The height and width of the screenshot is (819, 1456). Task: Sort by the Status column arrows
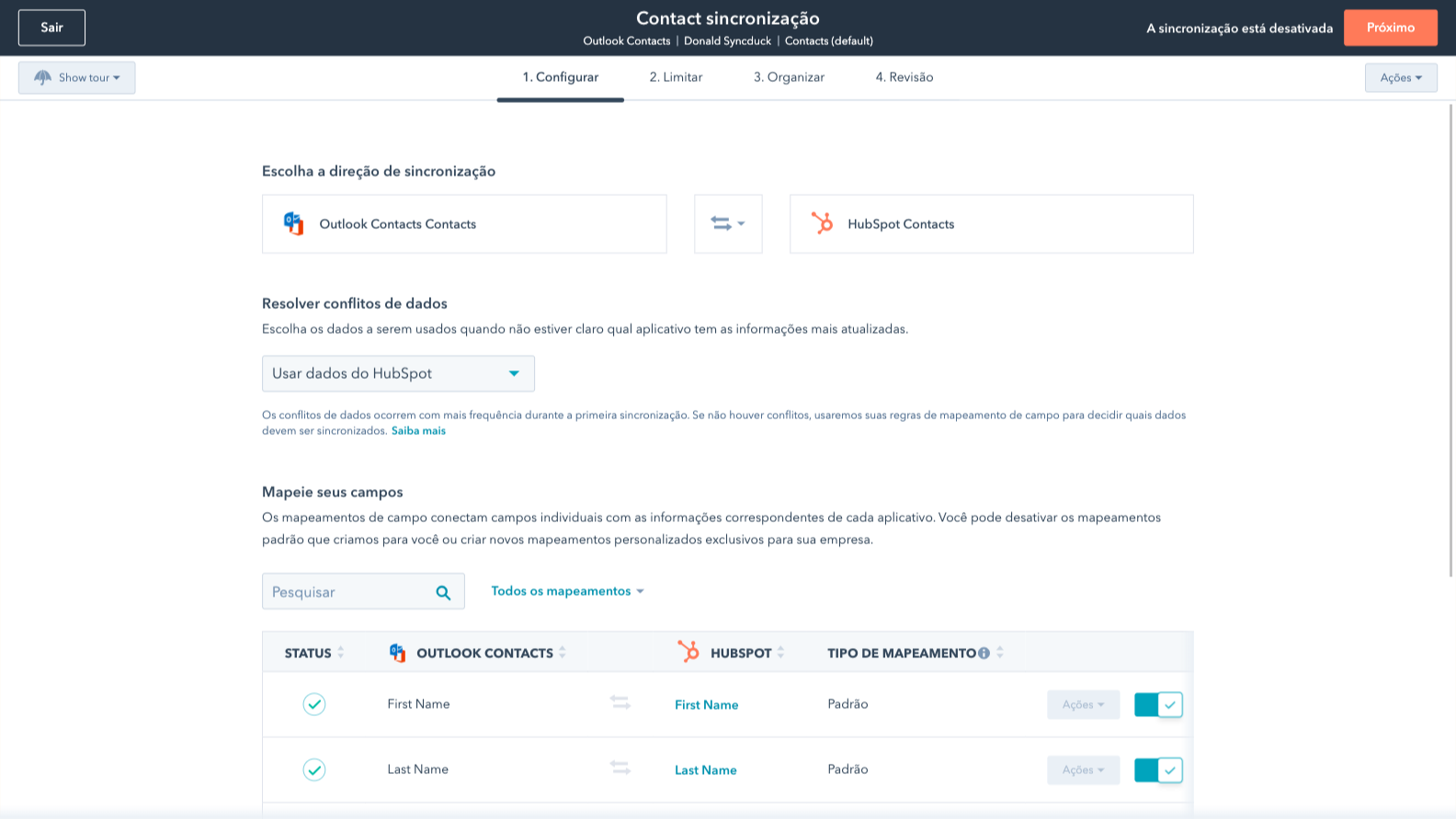pyautogui.click(x=341, y=653)
